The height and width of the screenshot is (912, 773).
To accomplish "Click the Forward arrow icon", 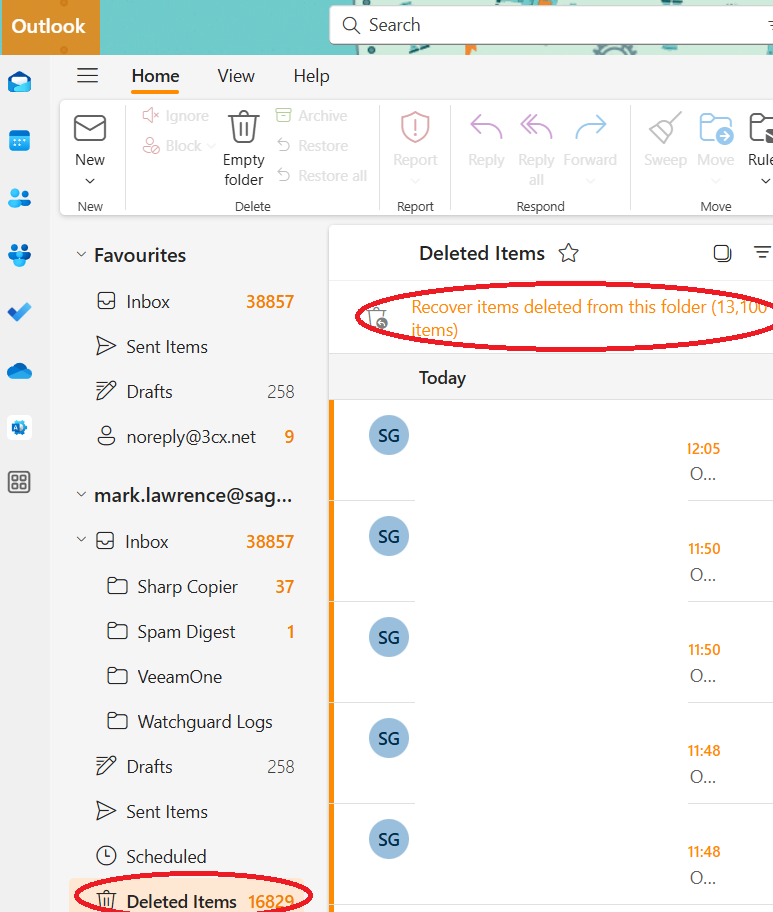I will coord(590,127).
